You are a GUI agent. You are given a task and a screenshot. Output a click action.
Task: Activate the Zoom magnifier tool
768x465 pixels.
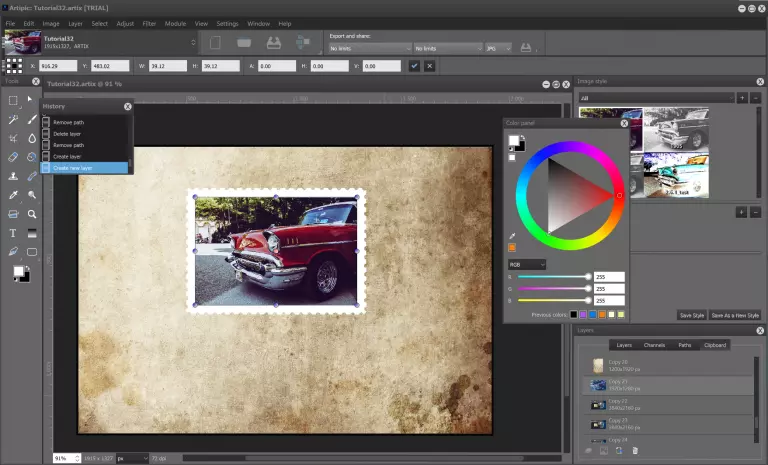tap(32, 214)
